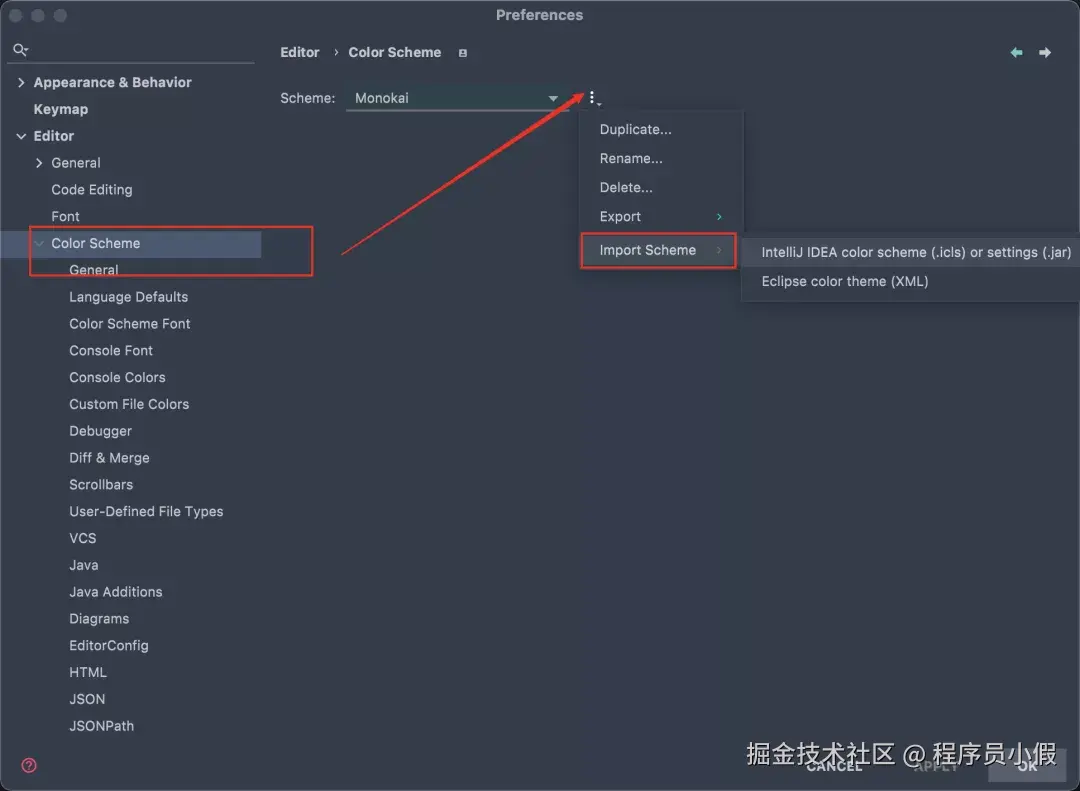Select Console Colors in the sidebar
The image size is (1080, 791).
(117, 377)
